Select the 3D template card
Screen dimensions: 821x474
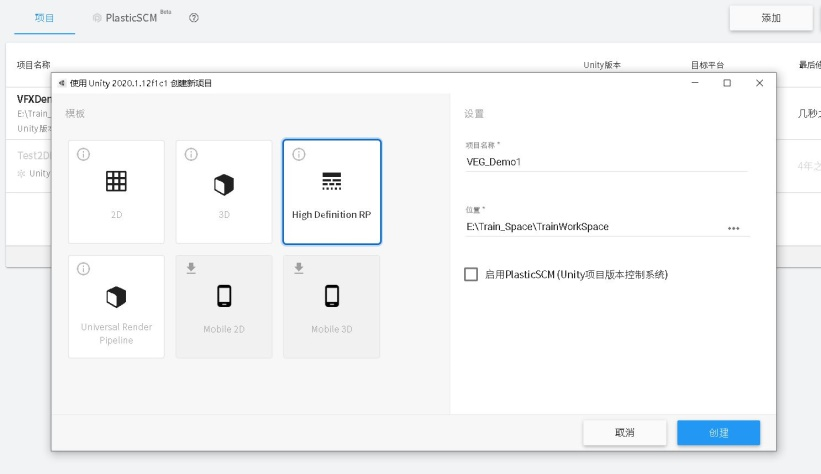coord(224,192)
